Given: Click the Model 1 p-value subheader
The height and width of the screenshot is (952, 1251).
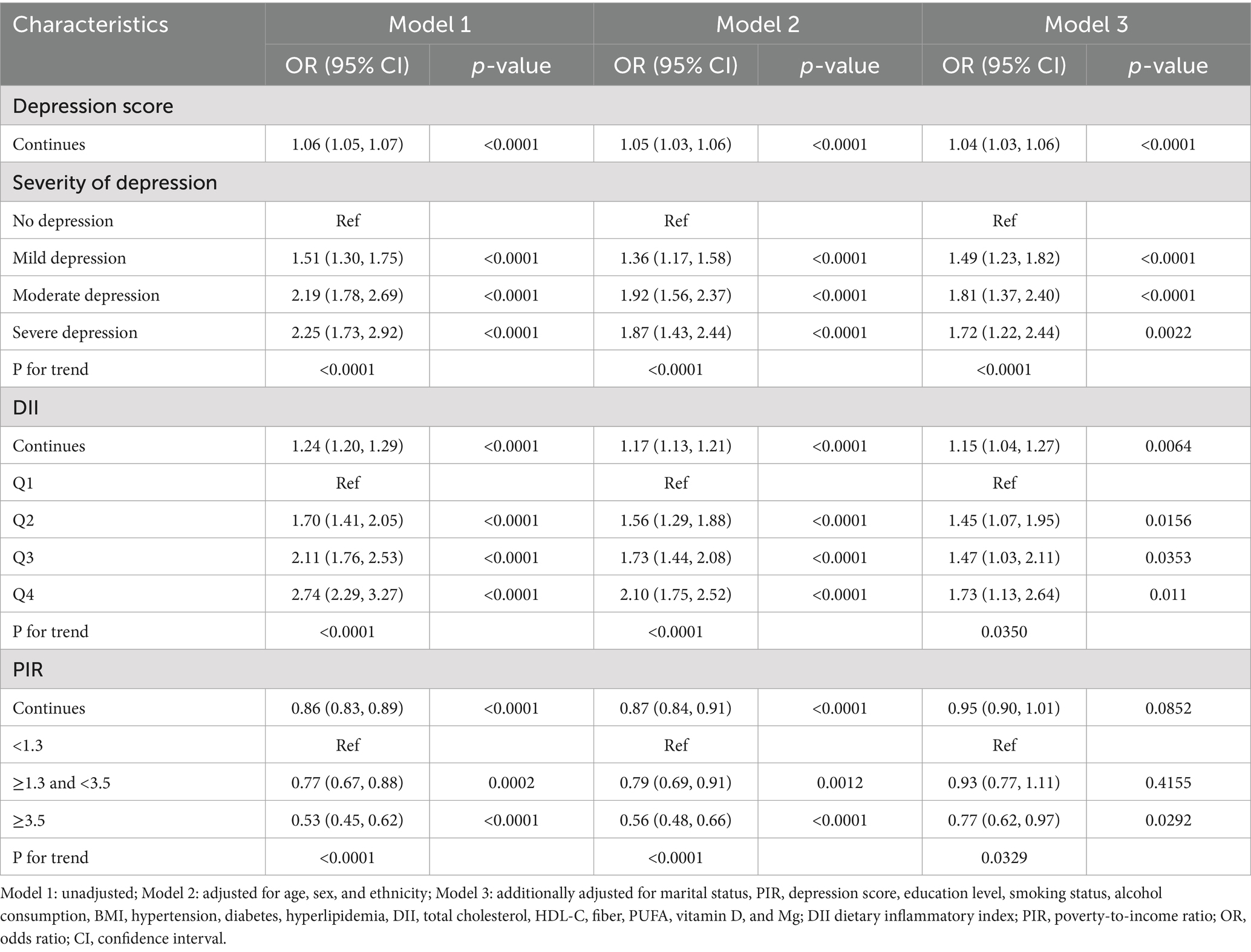Looking at the screenshot, I should pos(511,65).
